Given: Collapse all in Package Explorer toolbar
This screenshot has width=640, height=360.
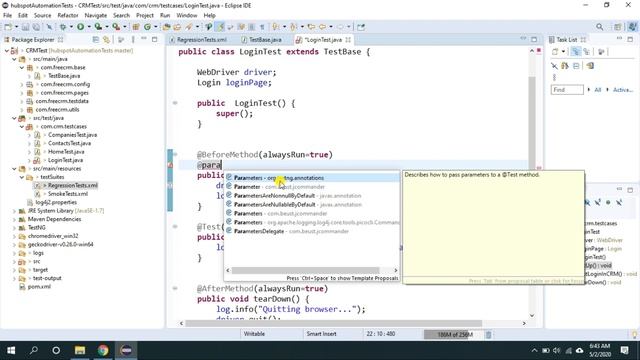Looking at the screenshot, I should tap(96, 40).
